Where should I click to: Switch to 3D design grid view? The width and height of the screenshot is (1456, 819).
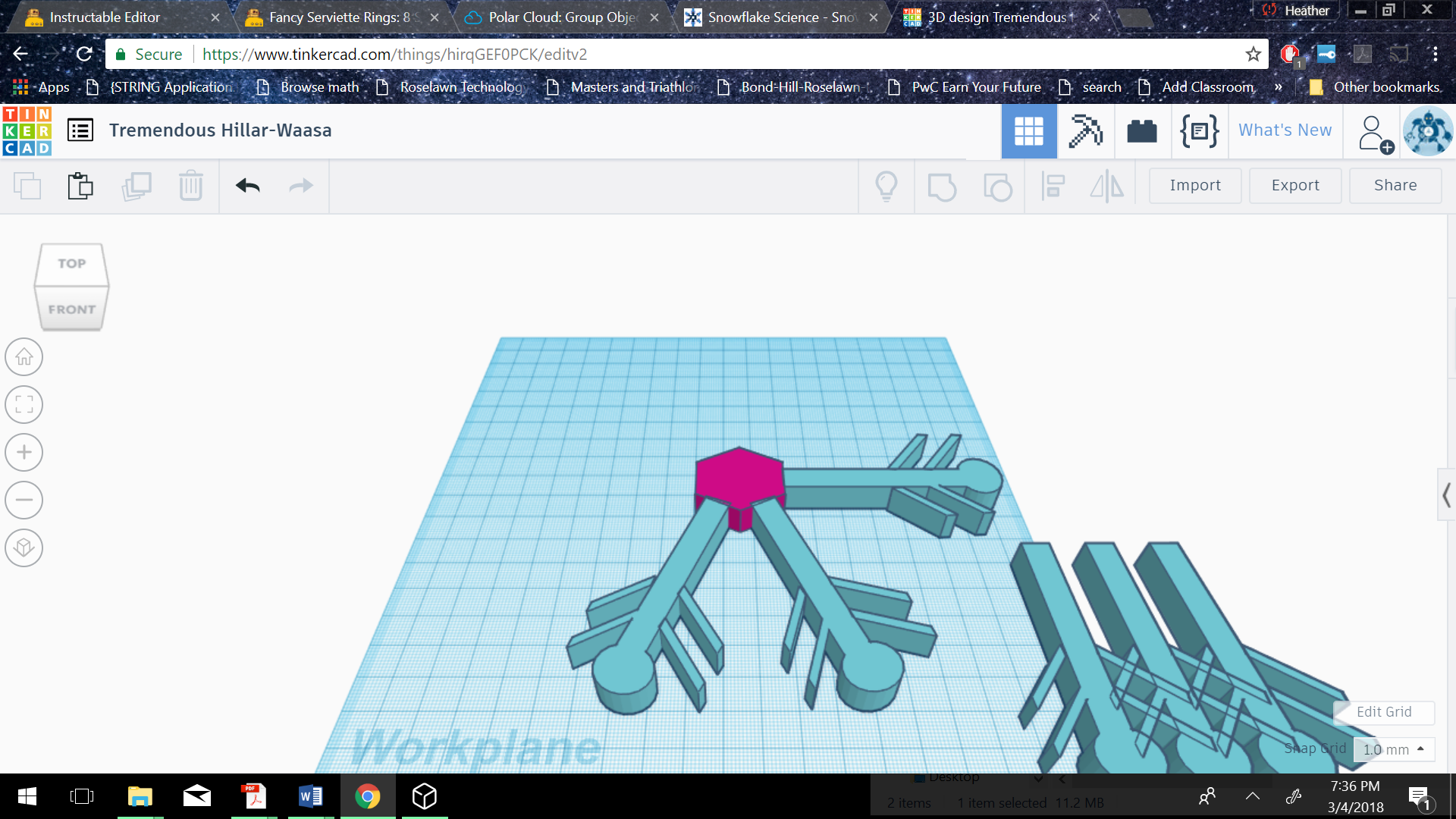[1029, 131]
